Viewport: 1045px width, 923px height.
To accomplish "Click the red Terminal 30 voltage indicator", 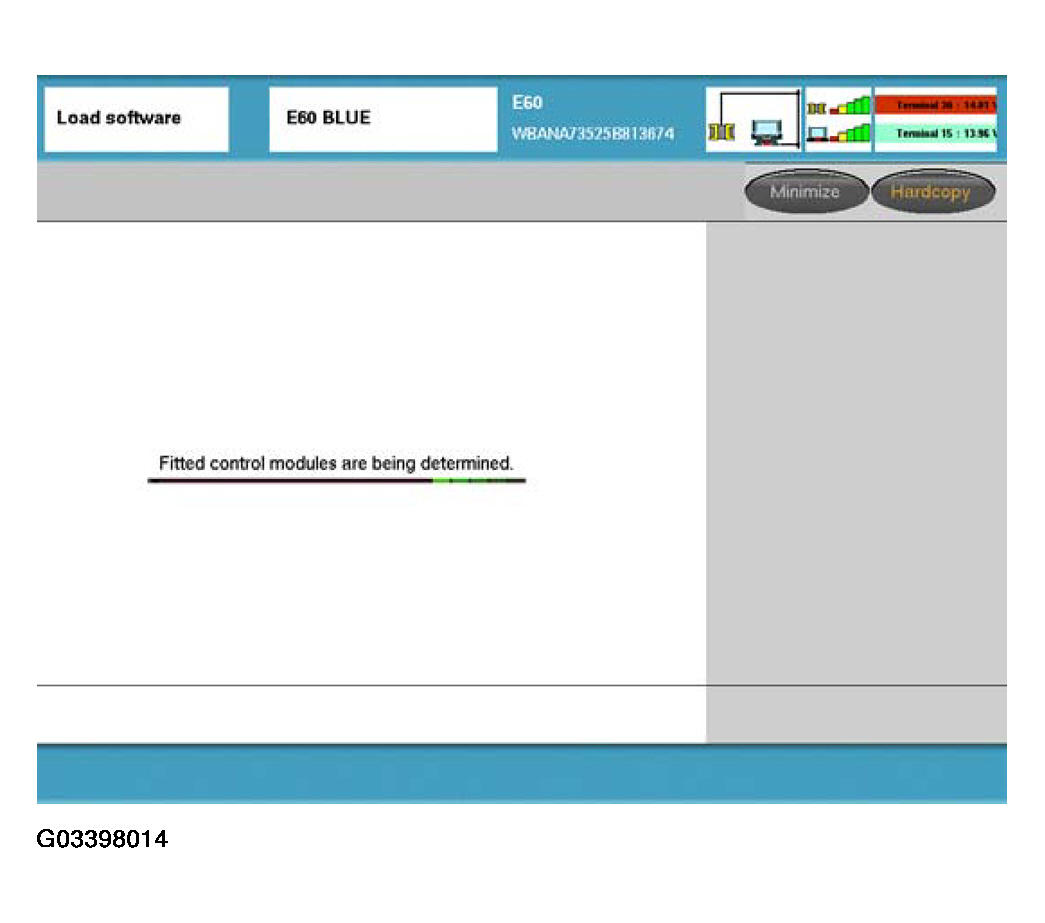I will tap(935, 104).
